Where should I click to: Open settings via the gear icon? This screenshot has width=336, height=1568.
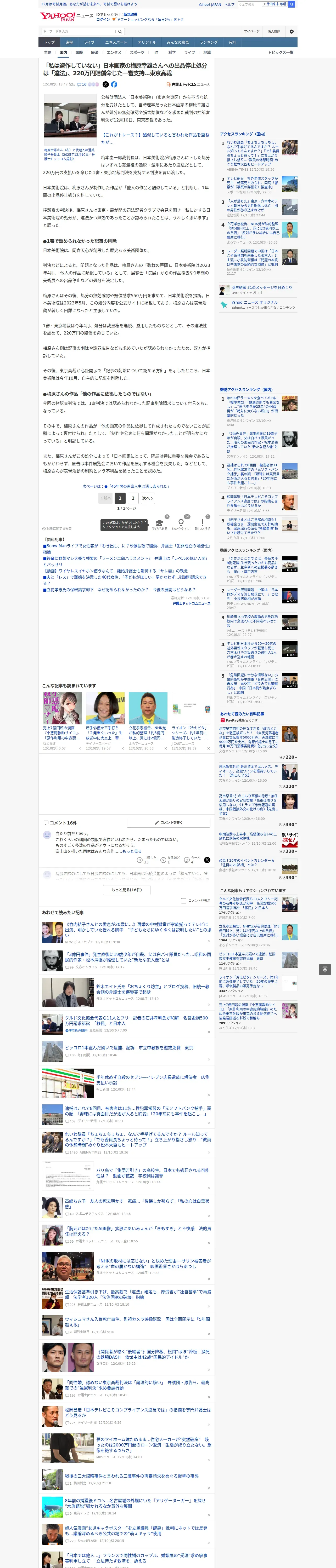(x=292, y=32)
